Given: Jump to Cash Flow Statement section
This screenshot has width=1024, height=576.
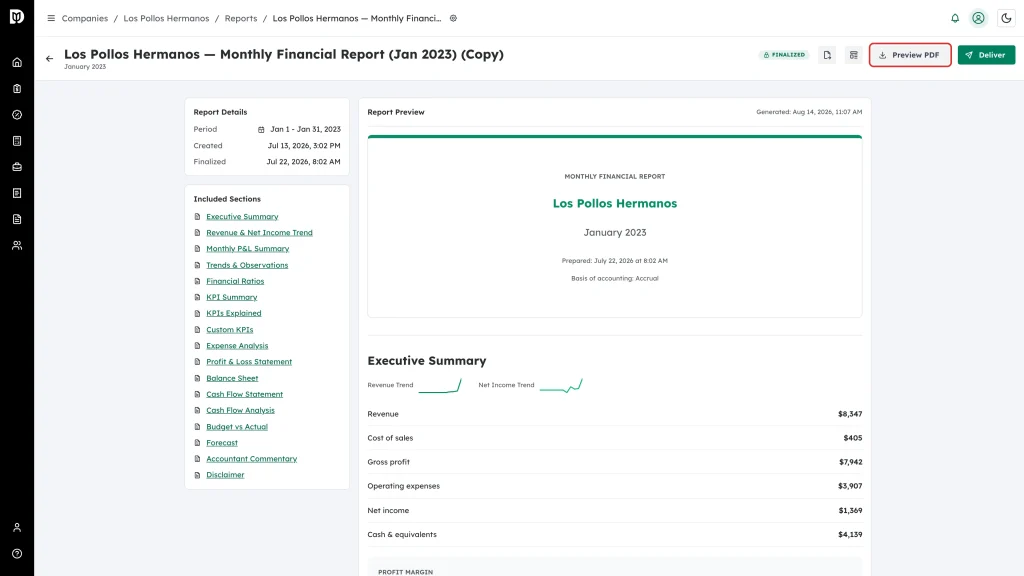Looking at the screenshot, I should [244, 394].
